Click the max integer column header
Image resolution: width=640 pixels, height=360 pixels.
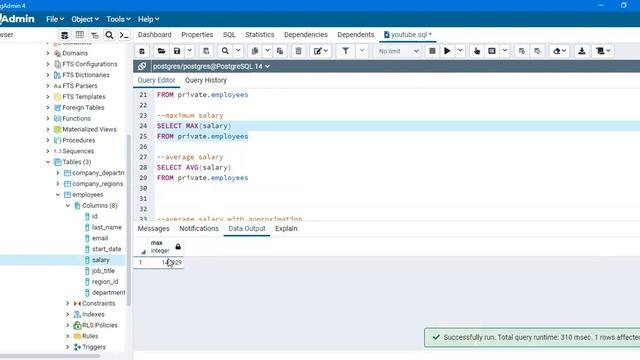(x=166, y=247)
